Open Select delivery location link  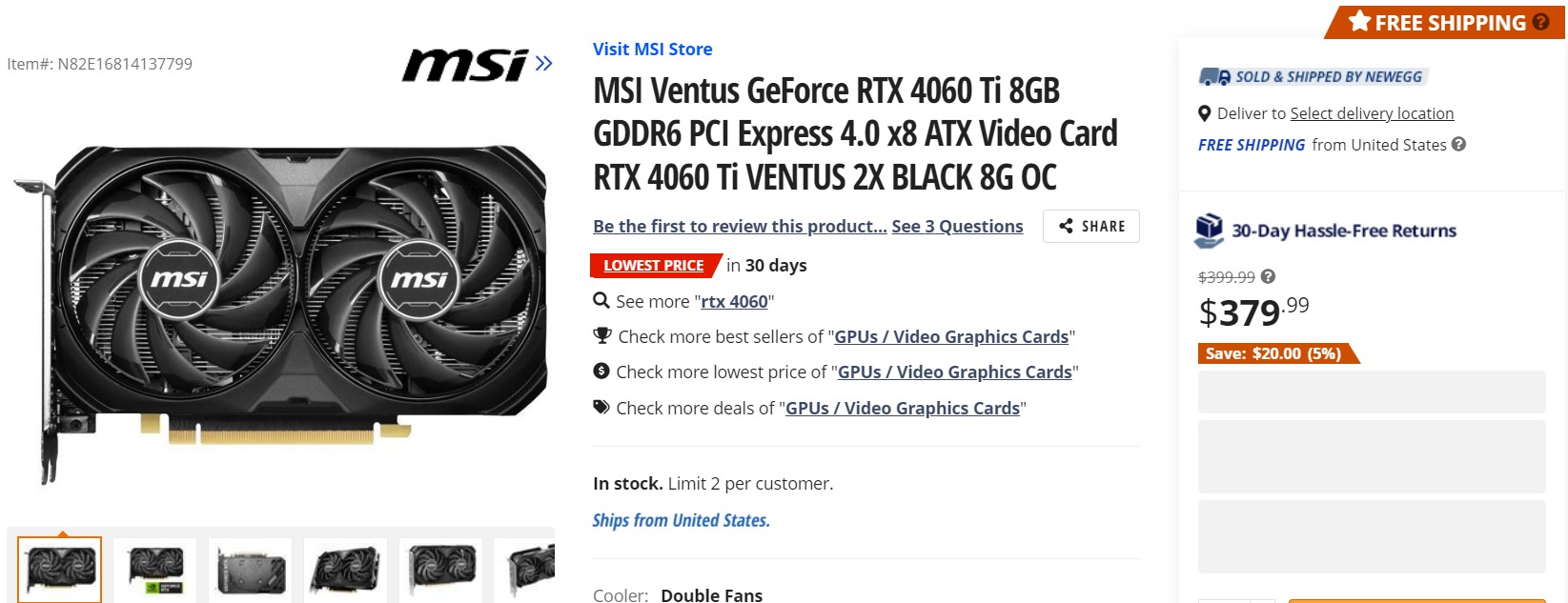point(1372,113)
